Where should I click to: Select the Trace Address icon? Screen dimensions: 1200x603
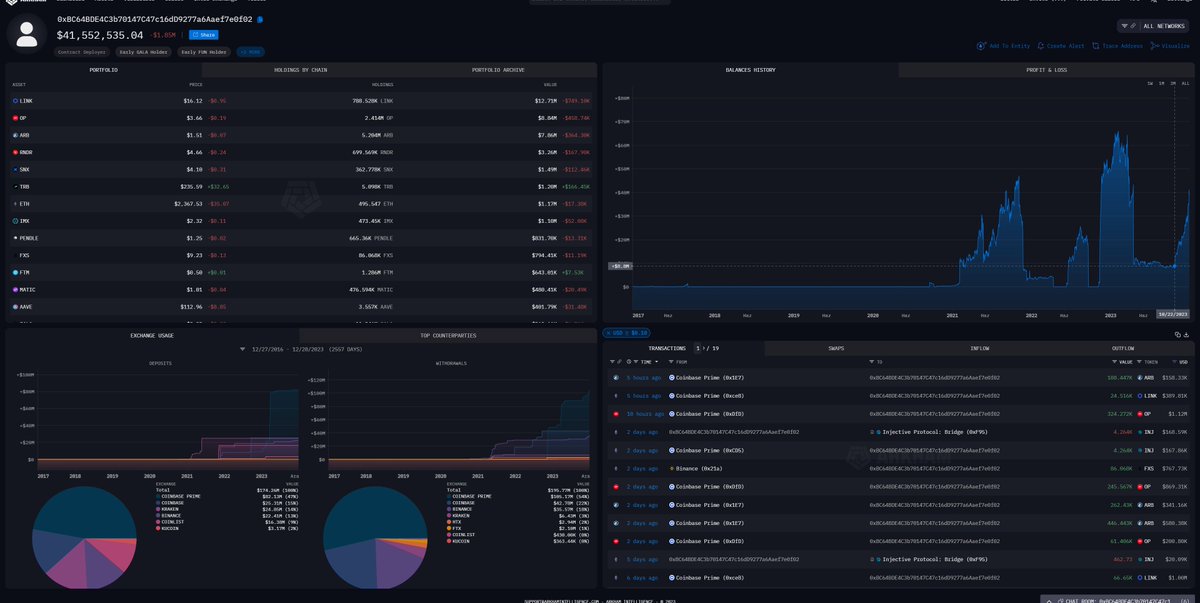pyautogui.click(x=1096, y=46)
